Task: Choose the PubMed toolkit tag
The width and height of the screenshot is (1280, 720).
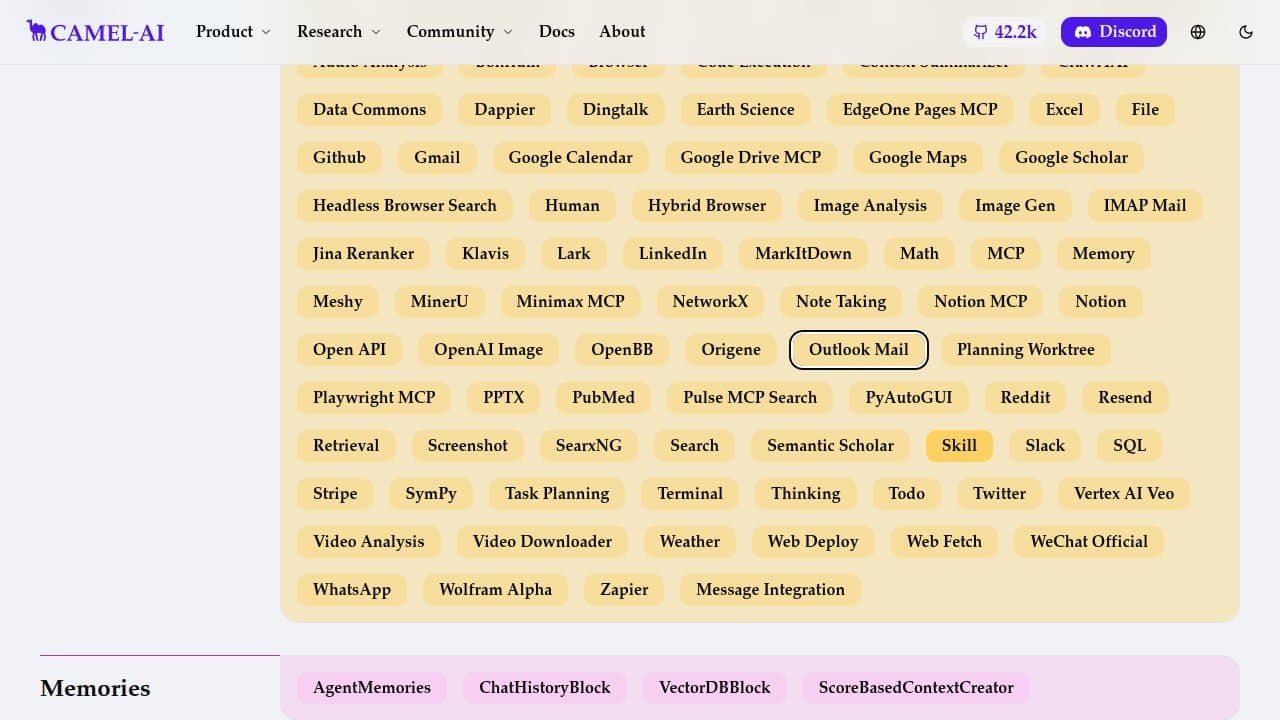Action: pos(604,398)
